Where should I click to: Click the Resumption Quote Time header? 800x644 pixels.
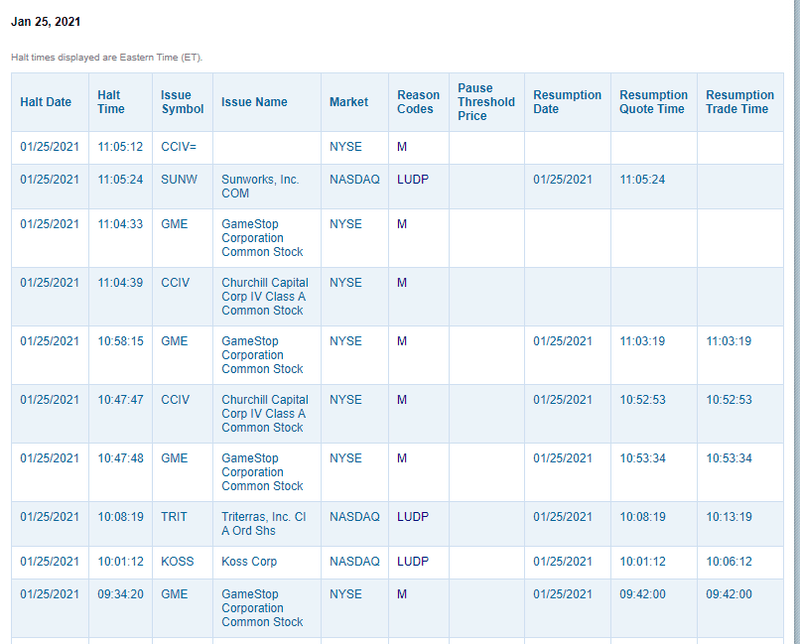click(654, 102)
